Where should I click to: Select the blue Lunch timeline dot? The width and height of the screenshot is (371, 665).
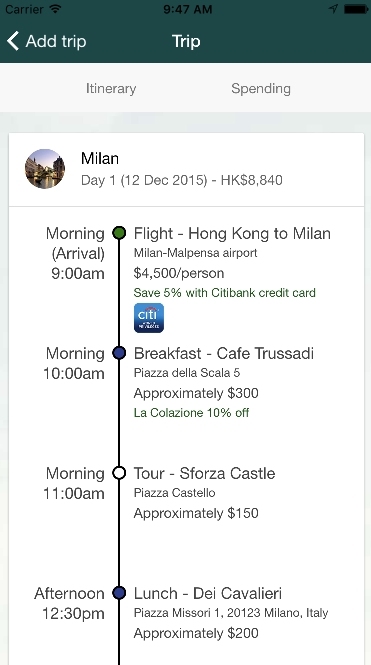[119, 593]
